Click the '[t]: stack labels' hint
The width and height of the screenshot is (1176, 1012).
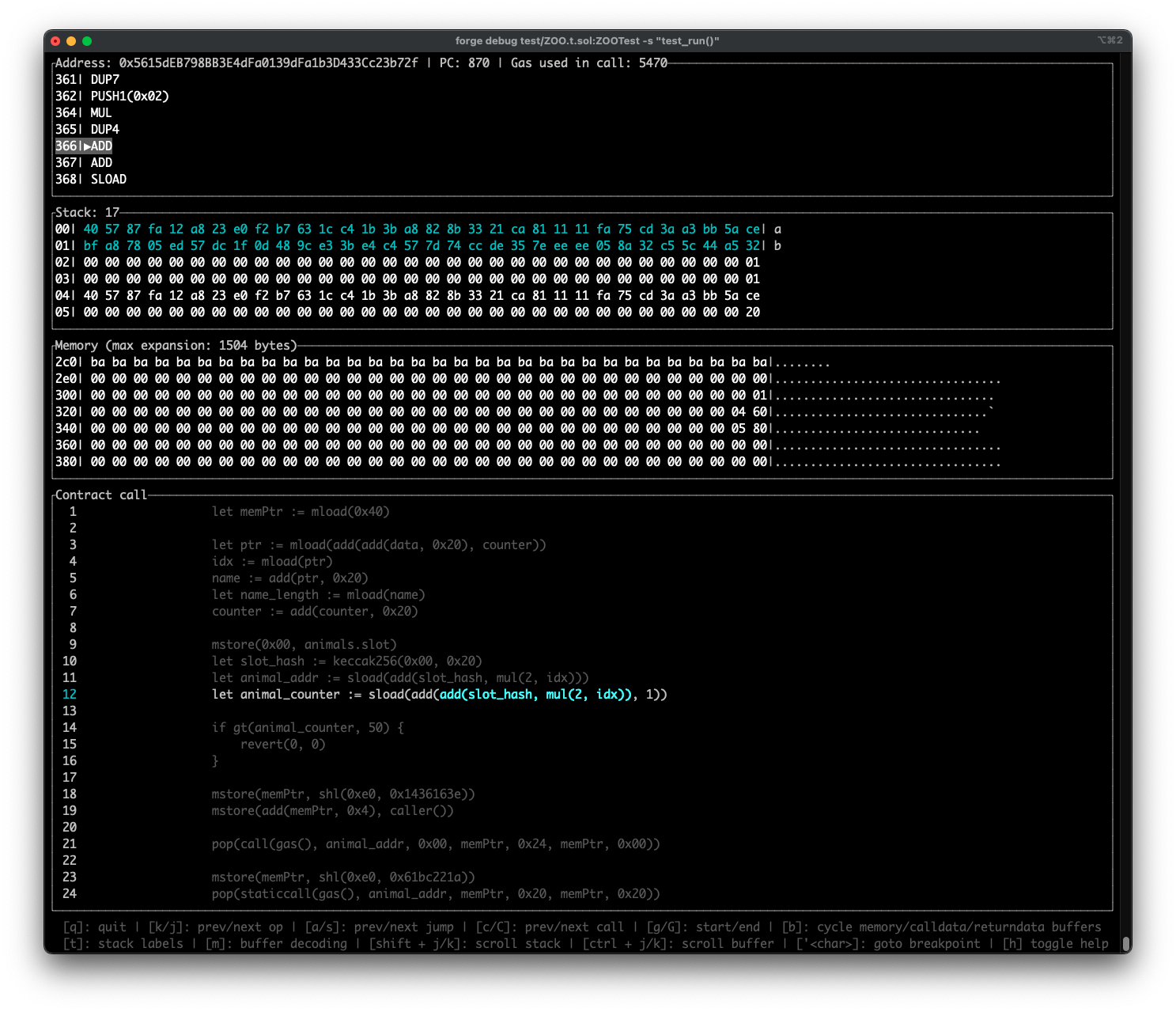(x=123, y=944)
